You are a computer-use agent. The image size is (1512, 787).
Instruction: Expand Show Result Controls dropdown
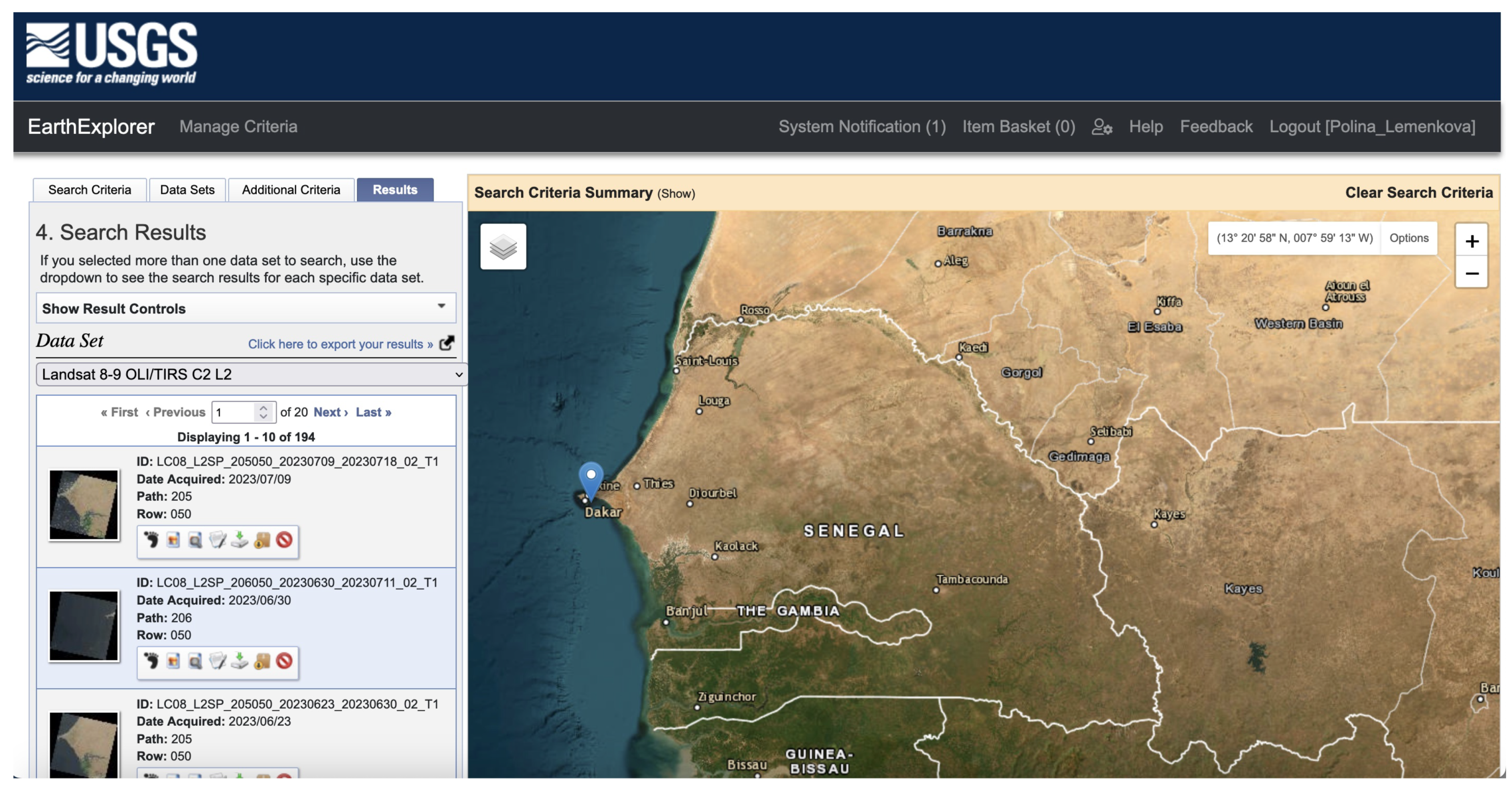click(x=245, y=308)
